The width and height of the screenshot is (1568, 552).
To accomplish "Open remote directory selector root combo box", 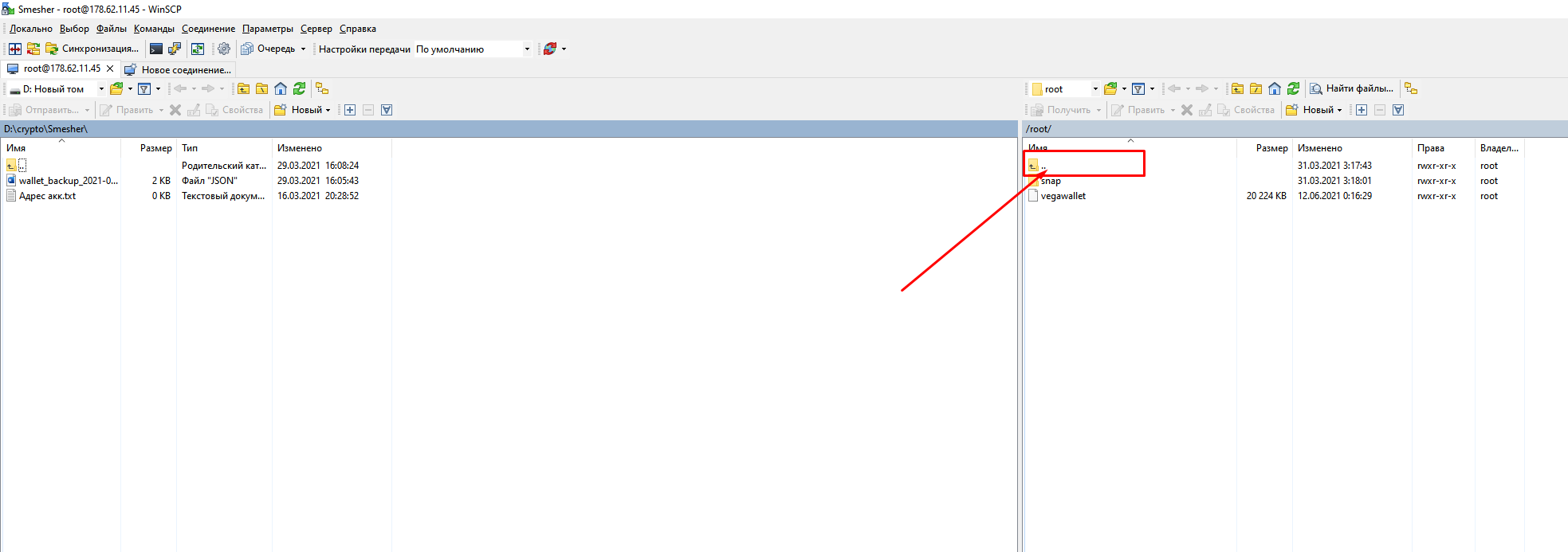I will [x=1065, y=88].
